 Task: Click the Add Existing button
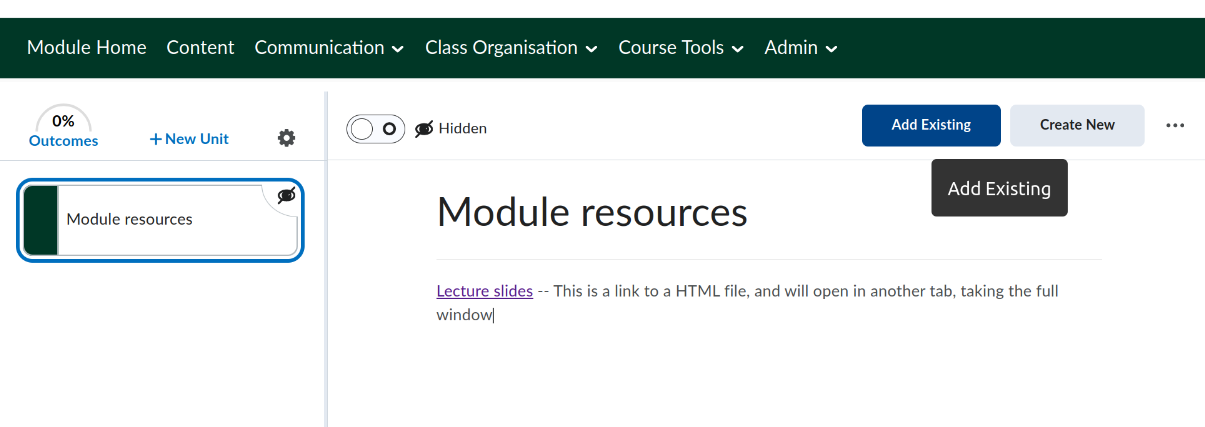(x=931, y=125)
